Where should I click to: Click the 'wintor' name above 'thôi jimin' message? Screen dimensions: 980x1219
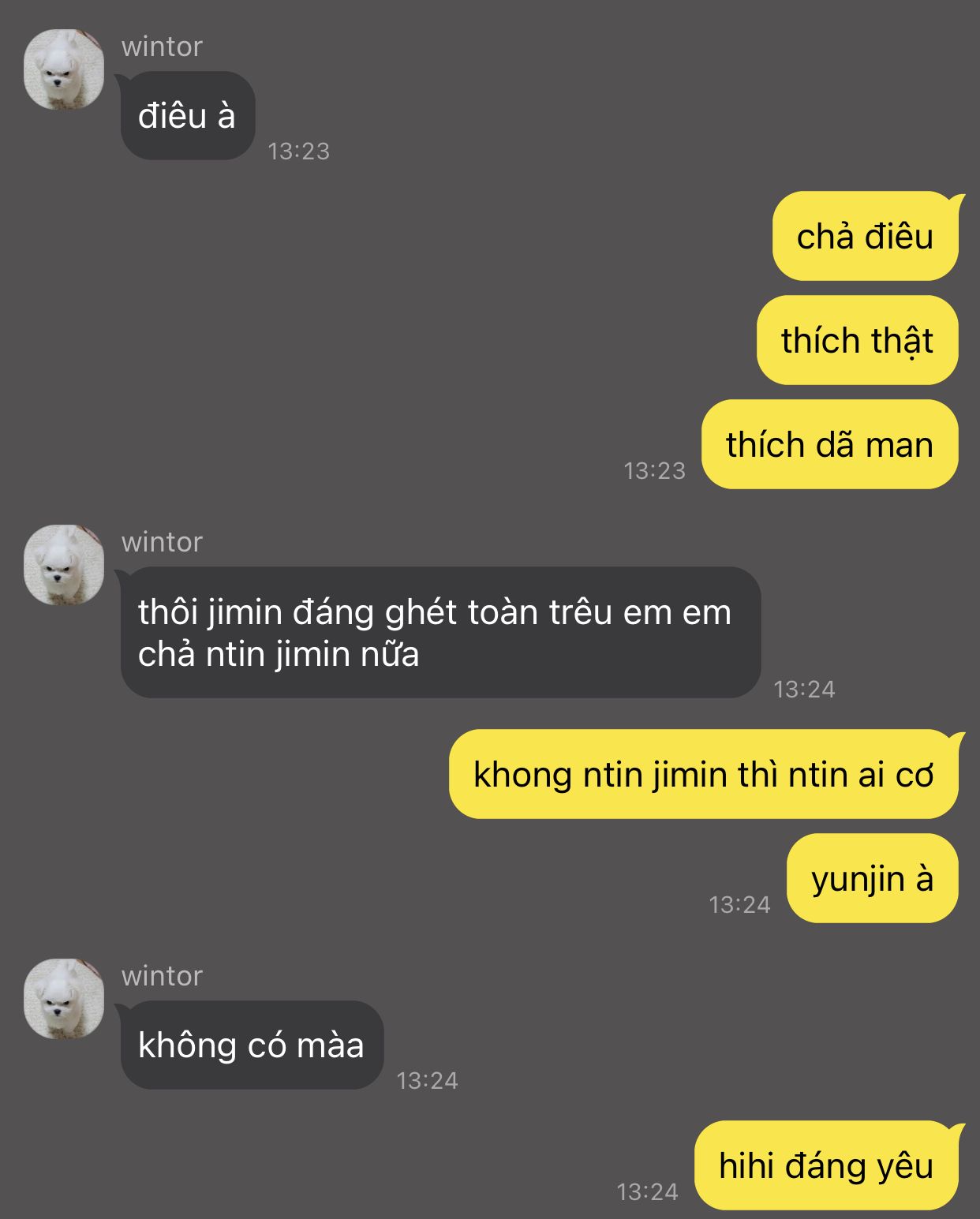click(x=162, y=542)
